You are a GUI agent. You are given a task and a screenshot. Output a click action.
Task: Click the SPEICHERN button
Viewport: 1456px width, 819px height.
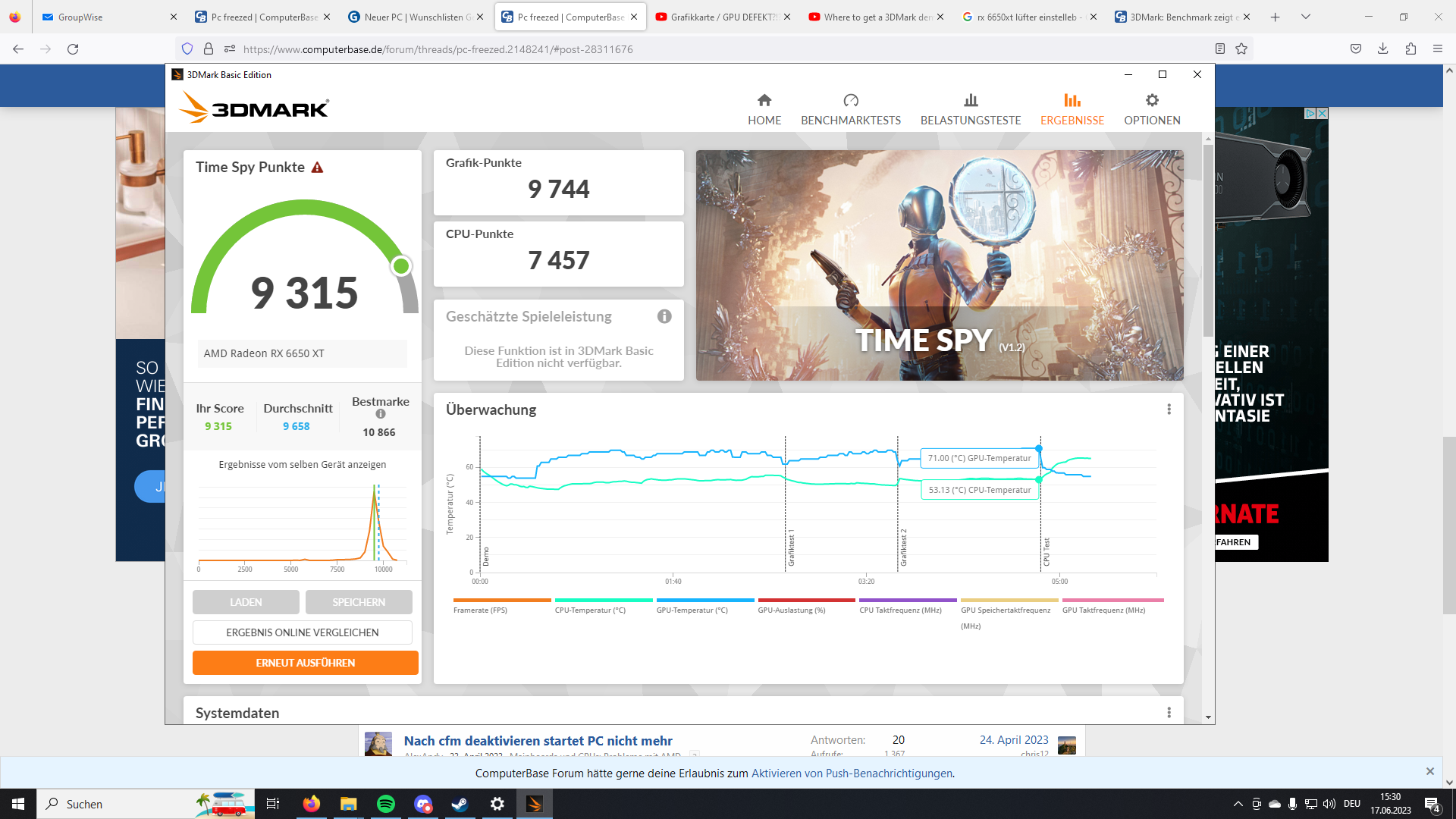click(359, 602)
